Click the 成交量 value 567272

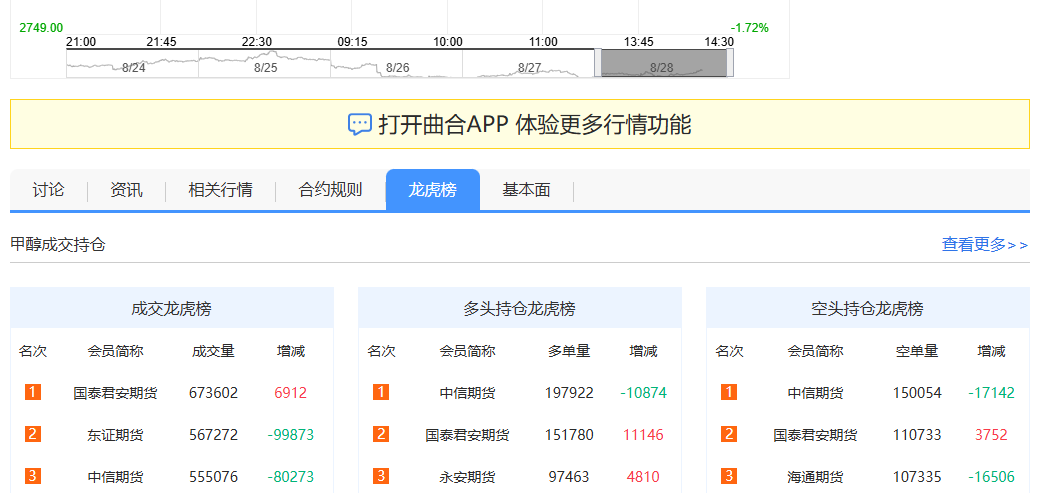pos(213,435)
